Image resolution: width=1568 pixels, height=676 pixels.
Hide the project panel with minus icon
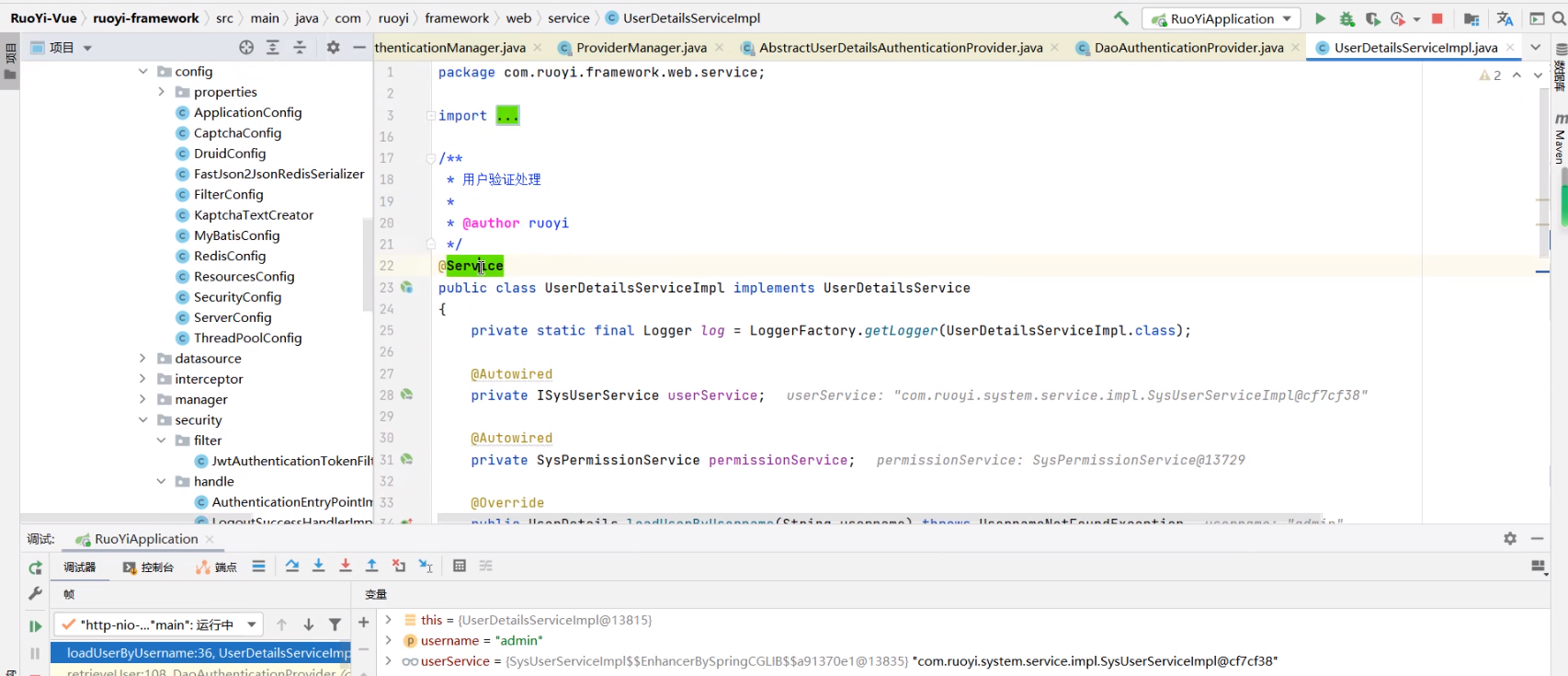pos(359,47)
